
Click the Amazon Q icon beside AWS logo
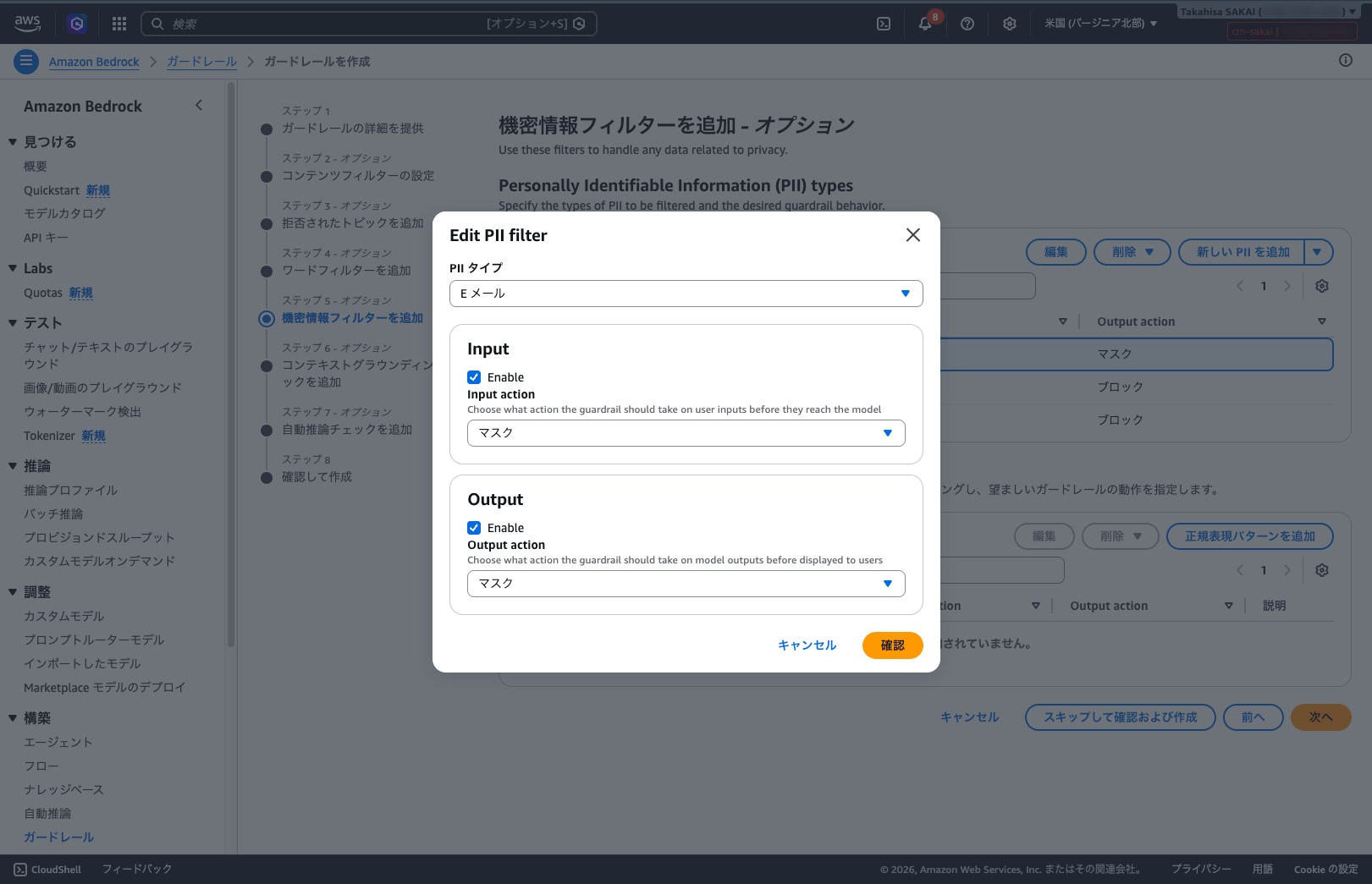77,24
